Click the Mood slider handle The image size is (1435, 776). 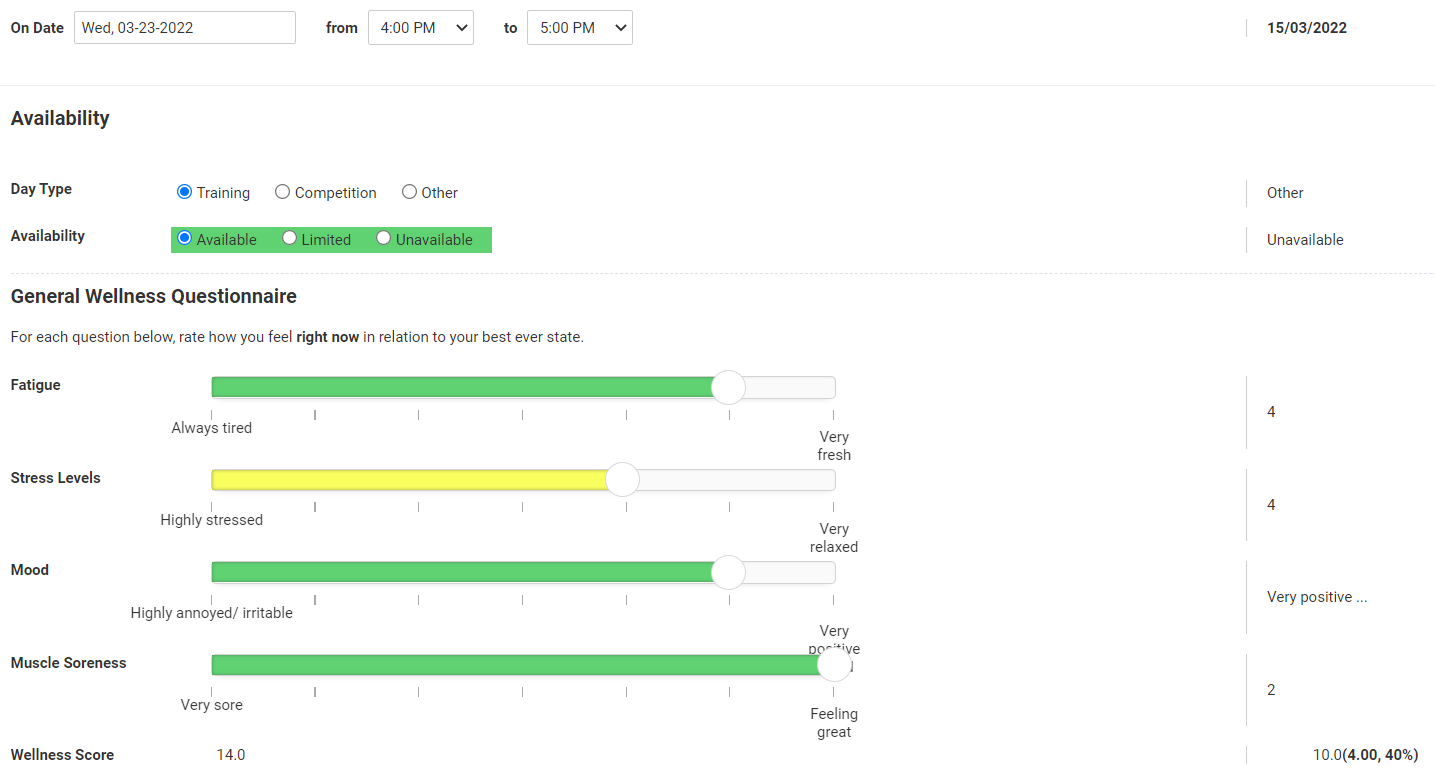coord(728,572)
